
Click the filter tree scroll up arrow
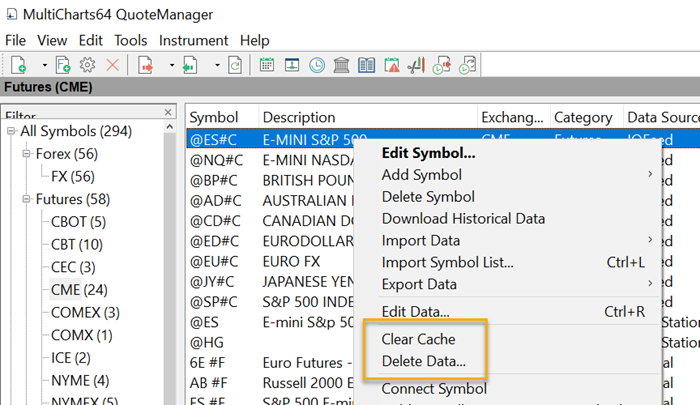(x=170, y=127)
